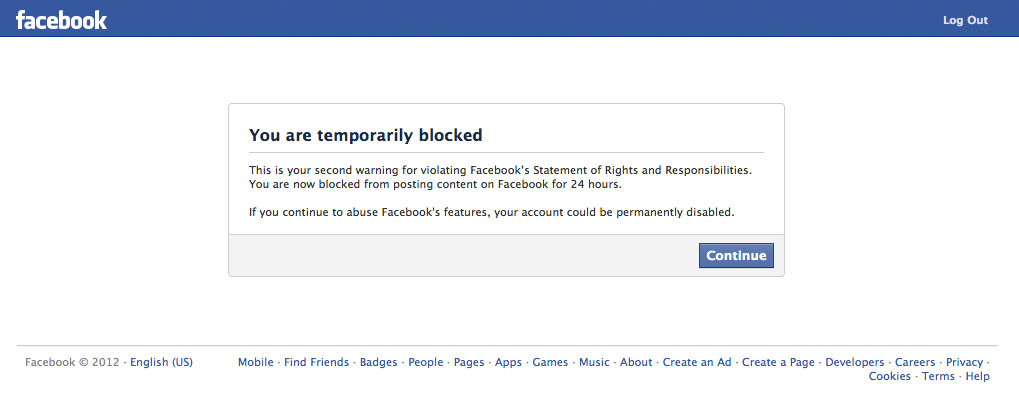
Task: Open the Badges page
Action: coord(378,363)
